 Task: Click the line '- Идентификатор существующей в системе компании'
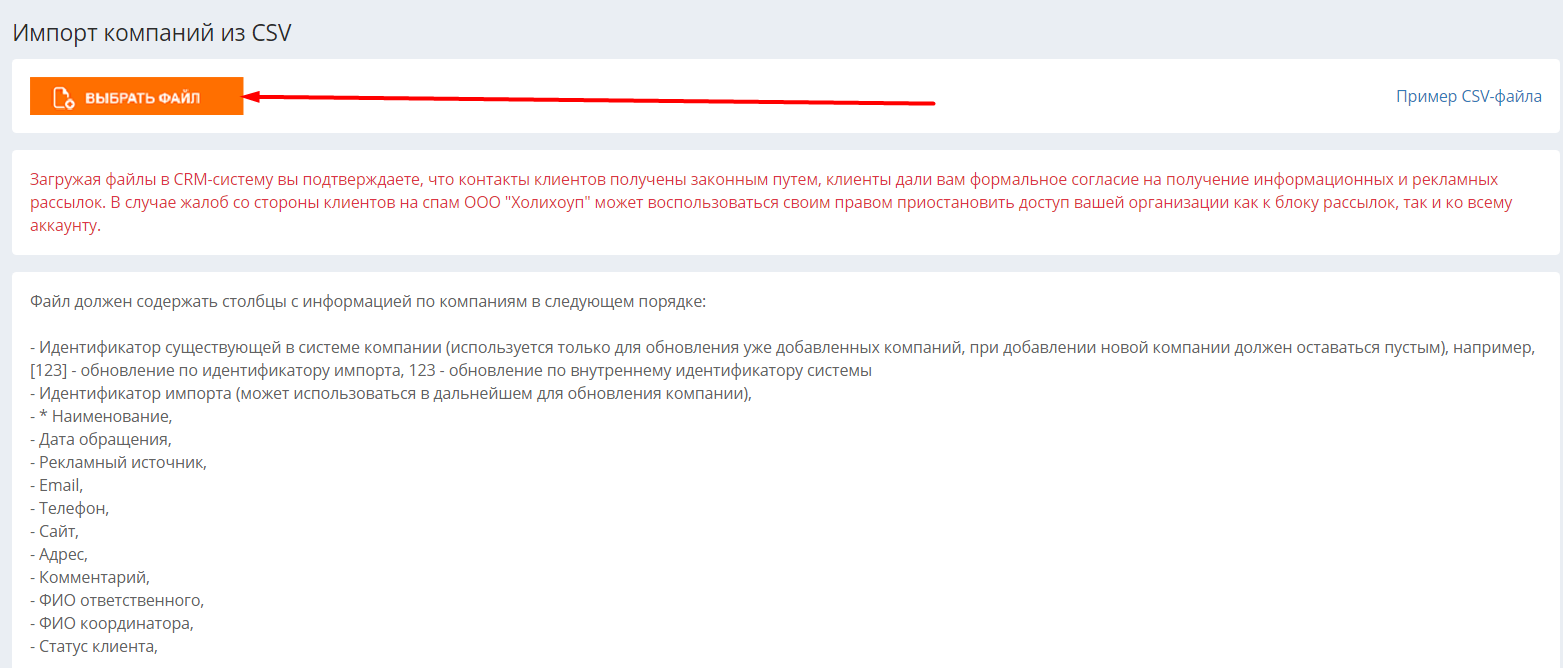coord(782,358)
